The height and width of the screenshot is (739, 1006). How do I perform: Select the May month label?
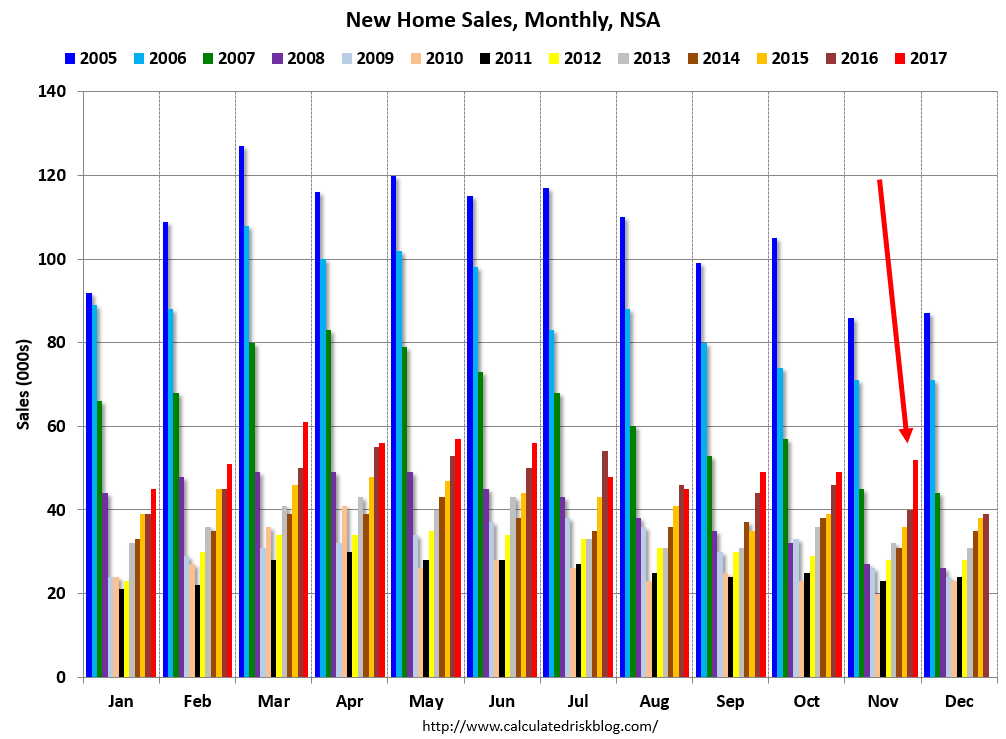[426, 702]
